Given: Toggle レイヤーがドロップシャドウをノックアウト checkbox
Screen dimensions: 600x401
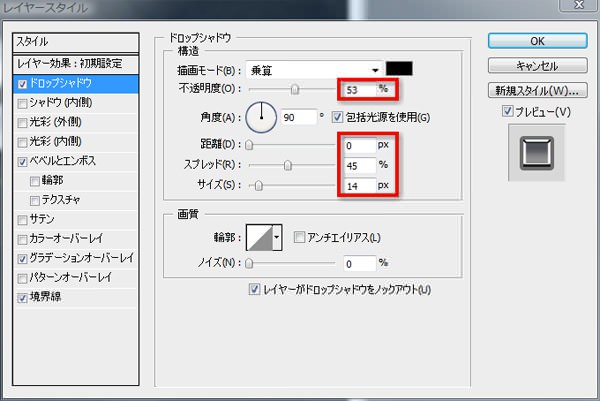Looking at the screenshot, I should coord(254,290).
